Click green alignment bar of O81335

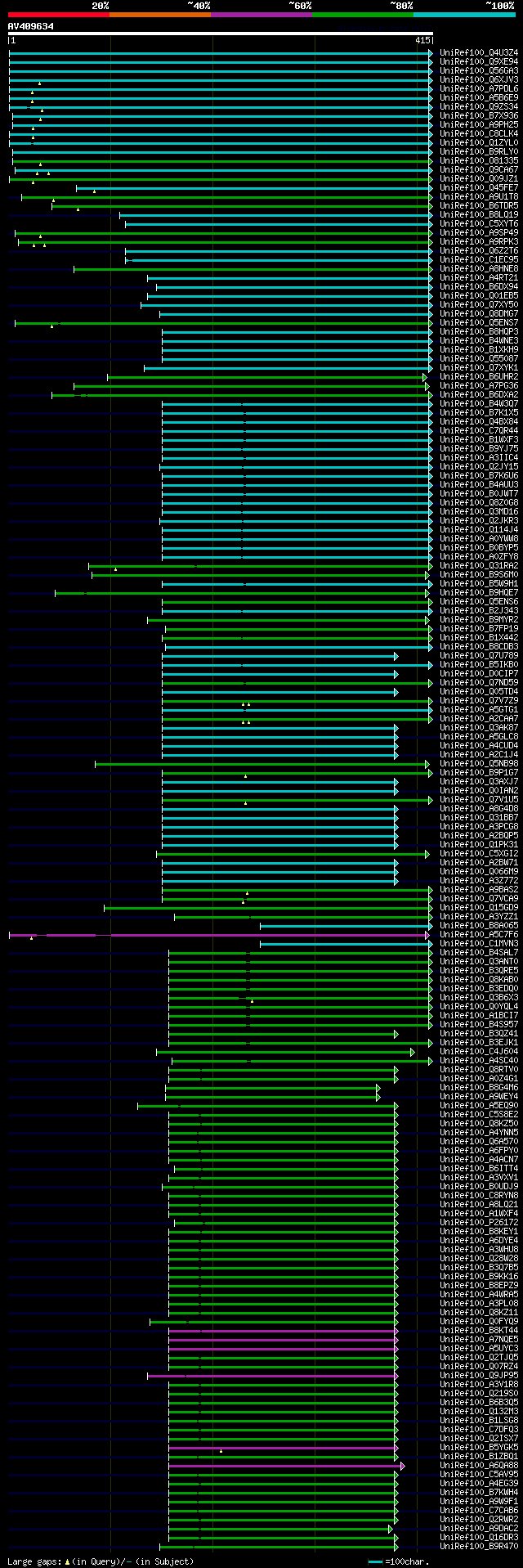[x=222, y=161]
